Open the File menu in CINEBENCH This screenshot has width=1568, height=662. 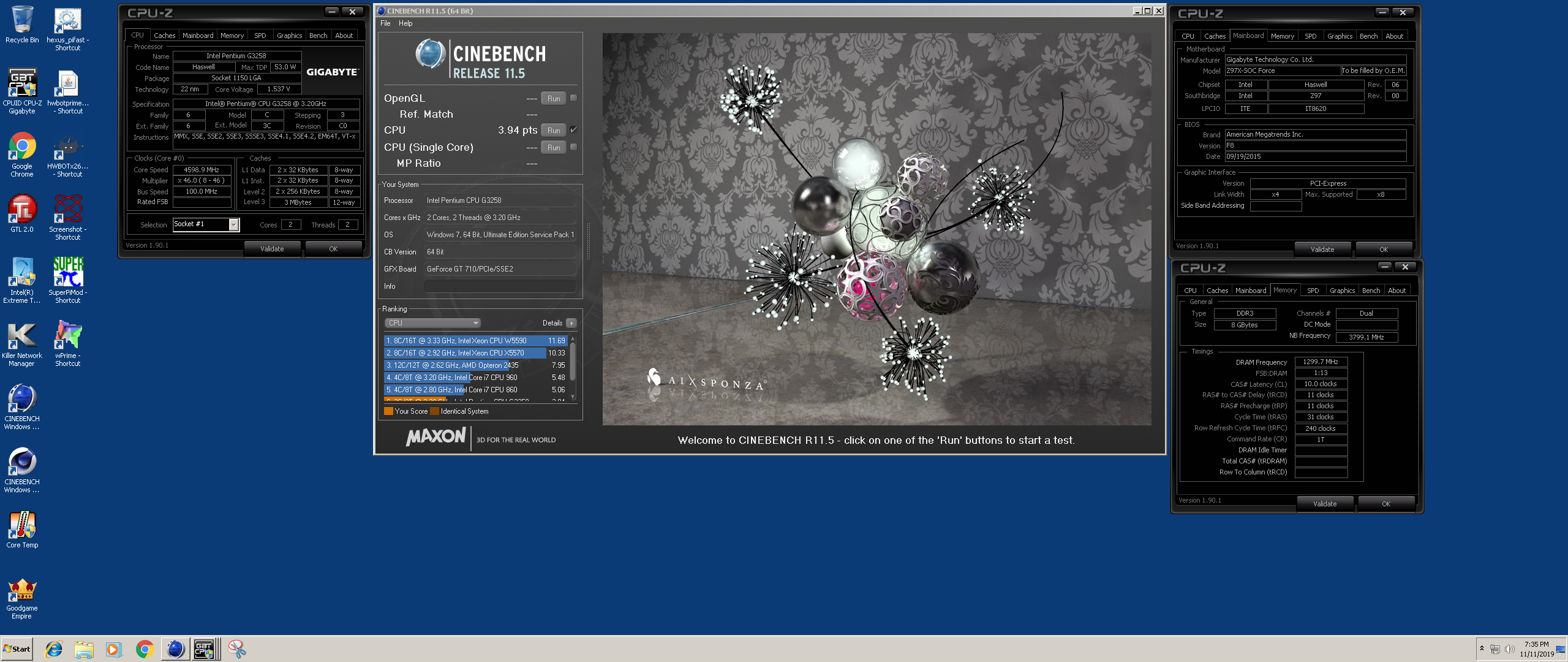point(385,23)
